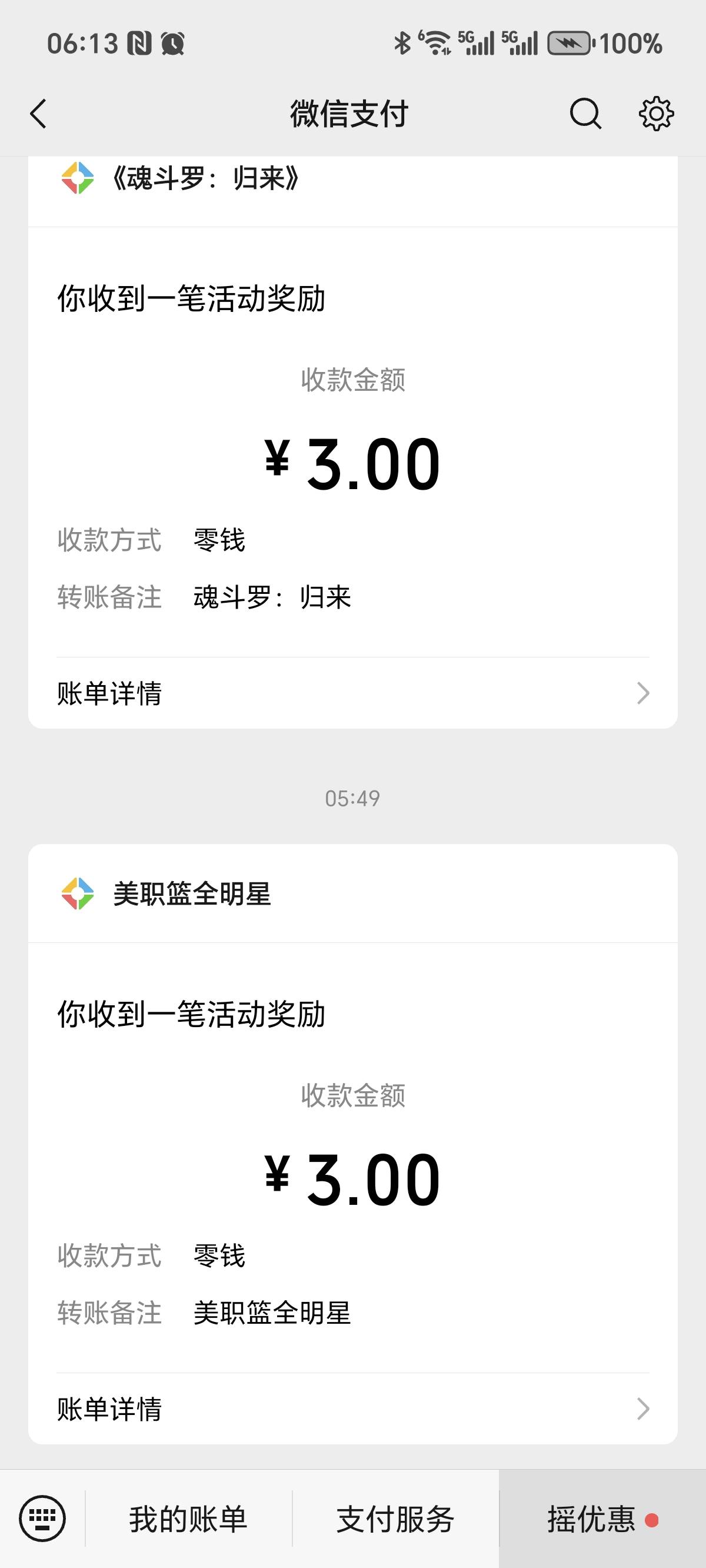The image size is (706, 1568).
Task: View 账单详情 for 美职篮全明星 reward
Action: (x=109, y=1408)
